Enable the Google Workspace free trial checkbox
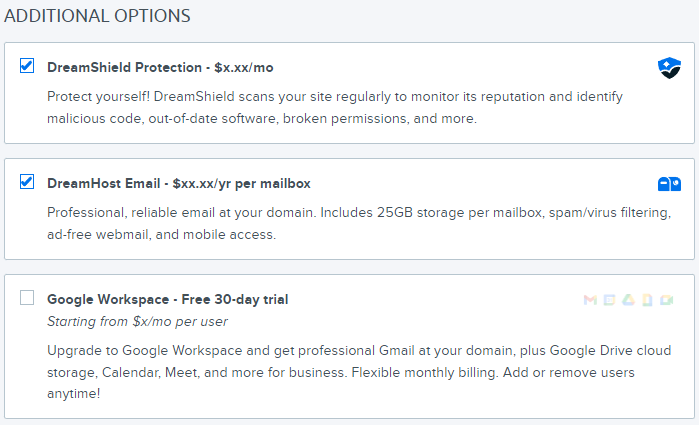The width and height of the screenshot is (699, 425). 27,297
